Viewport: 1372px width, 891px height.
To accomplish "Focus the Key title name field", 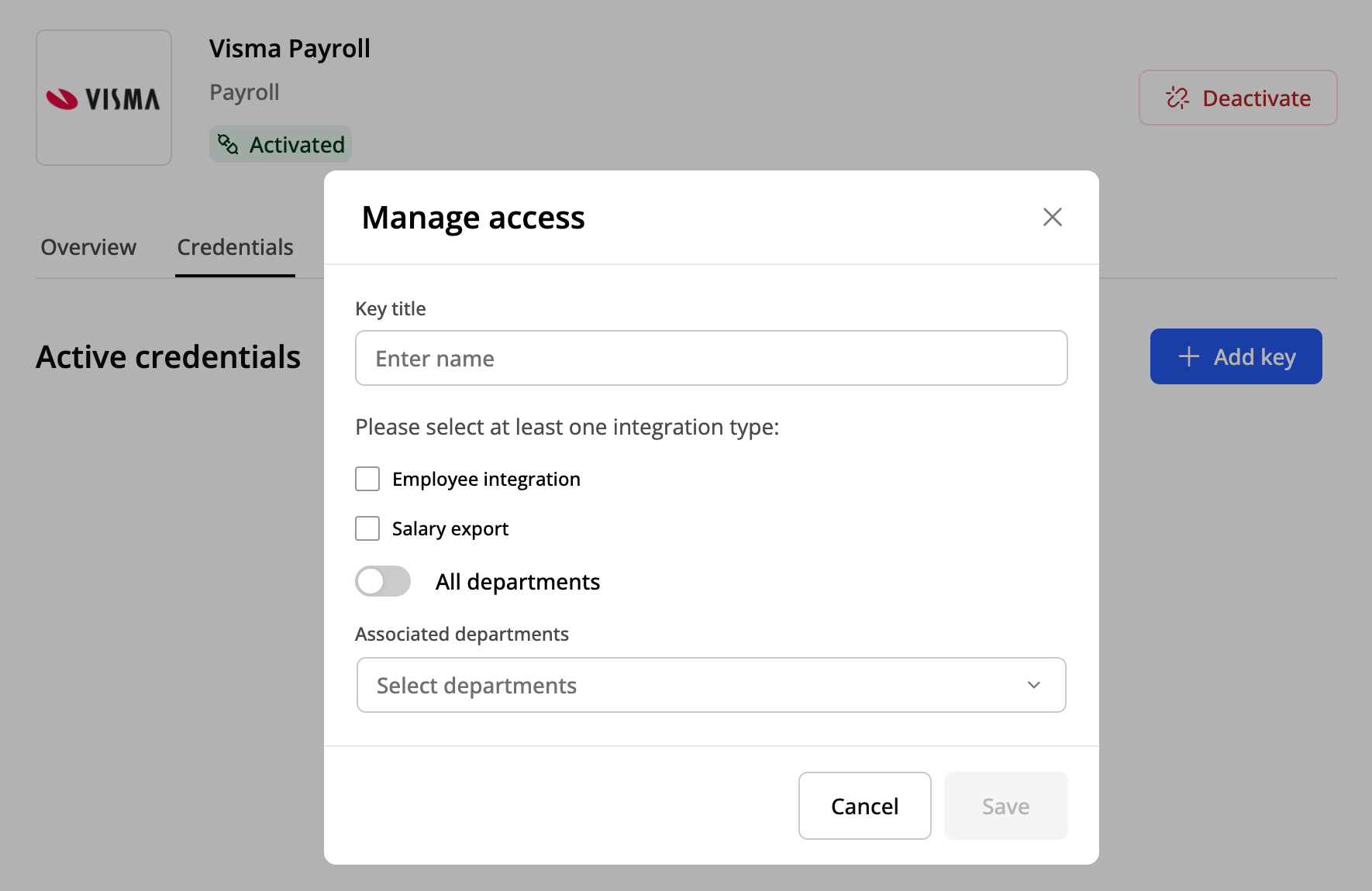I will click(x=711, y=358).
